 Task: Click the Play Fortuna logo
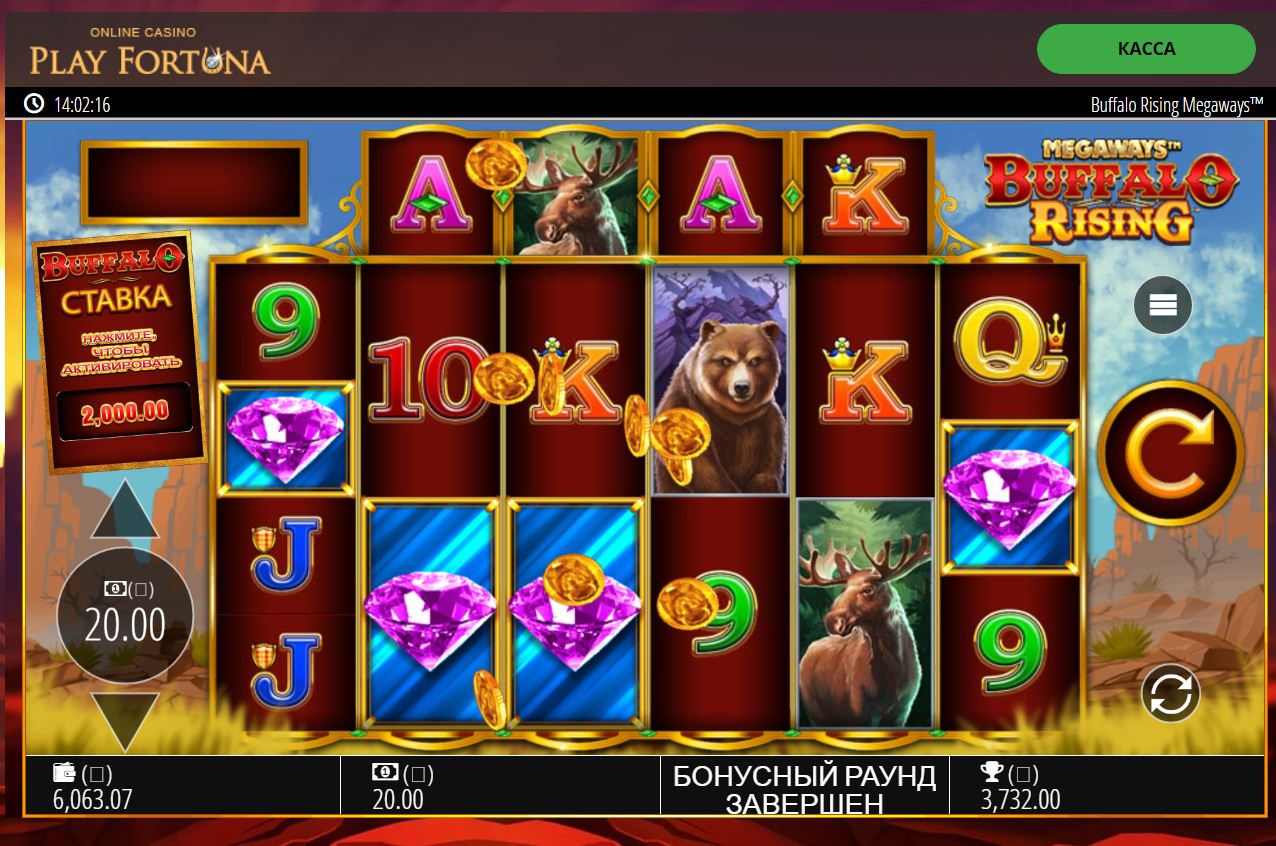[150, 52]
